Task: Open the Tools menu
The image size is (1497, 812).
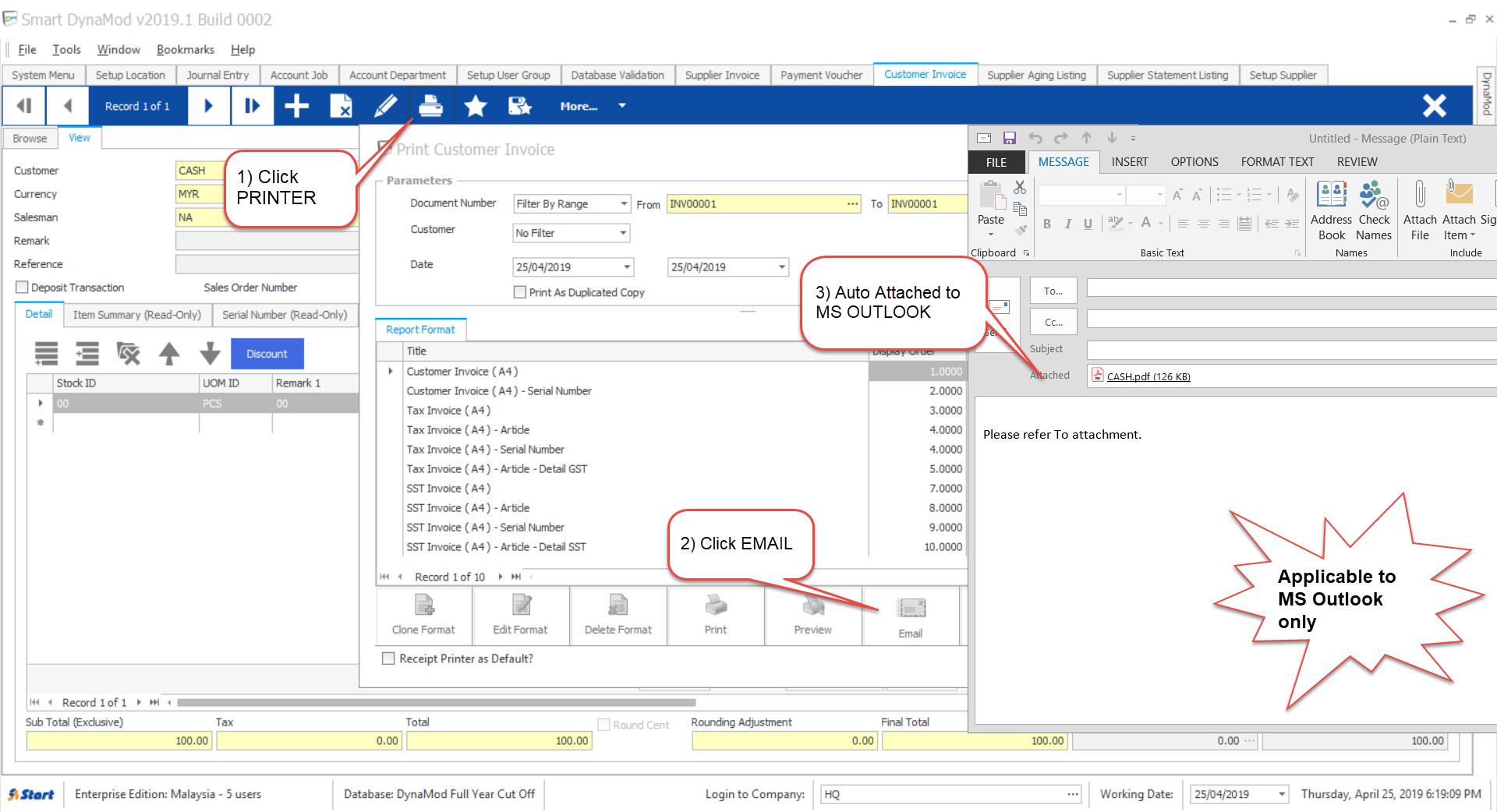Action: point(66,50)
